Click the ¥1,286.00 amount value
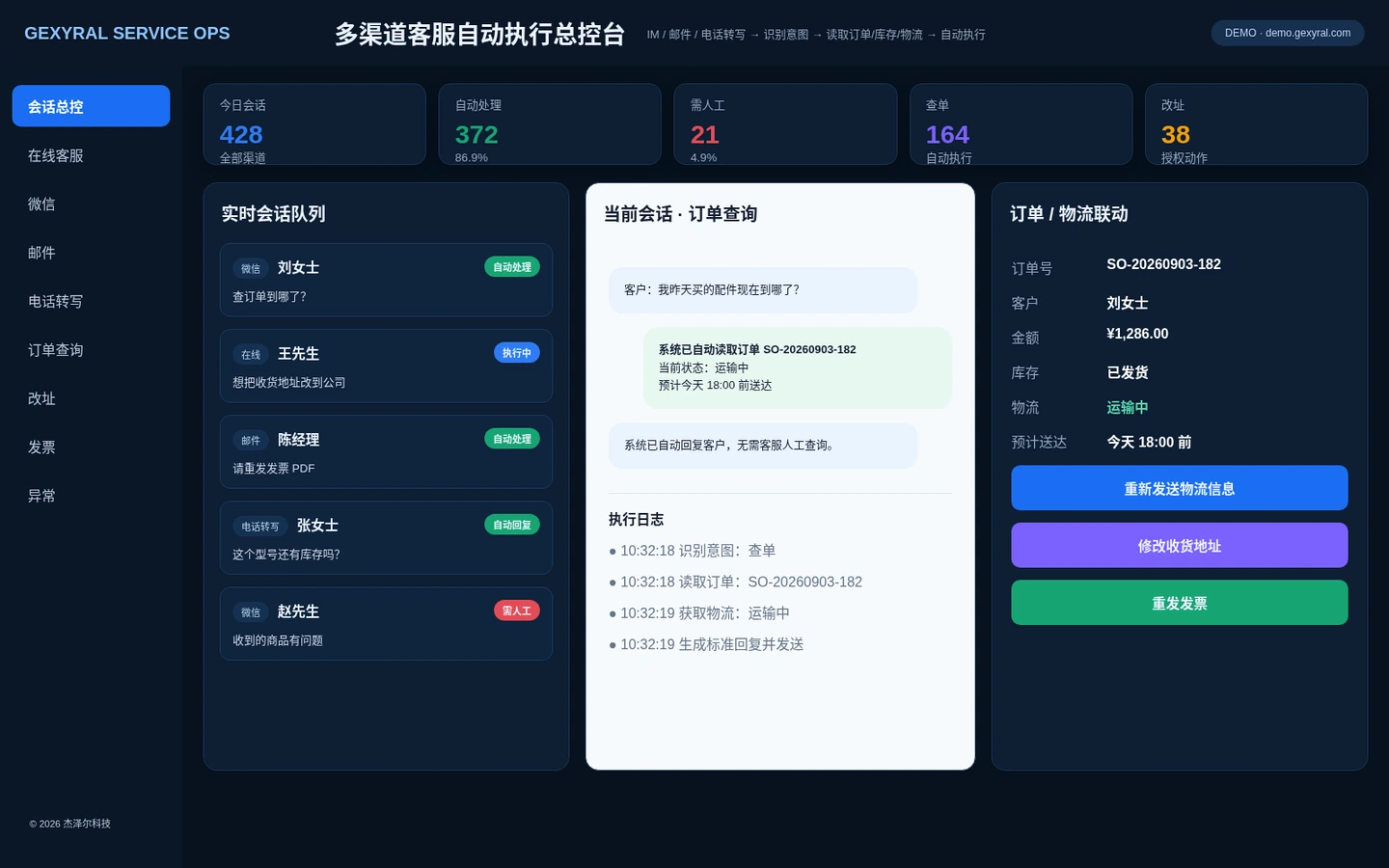The width and height of the screenshot is (1389, 868). (1137, 334)
